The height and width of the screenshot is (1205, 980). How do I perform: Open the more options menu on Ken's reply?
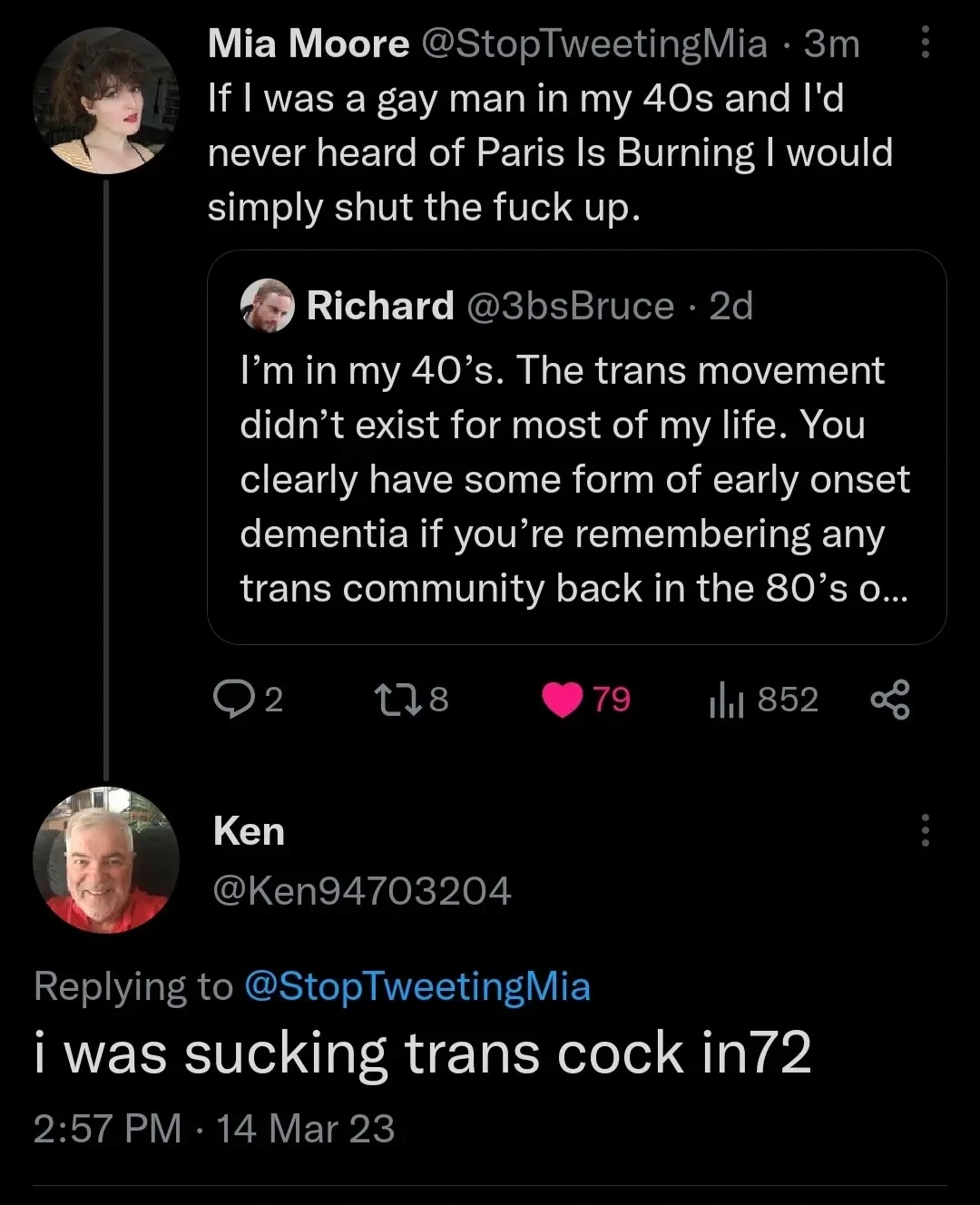tap(925, 829)
